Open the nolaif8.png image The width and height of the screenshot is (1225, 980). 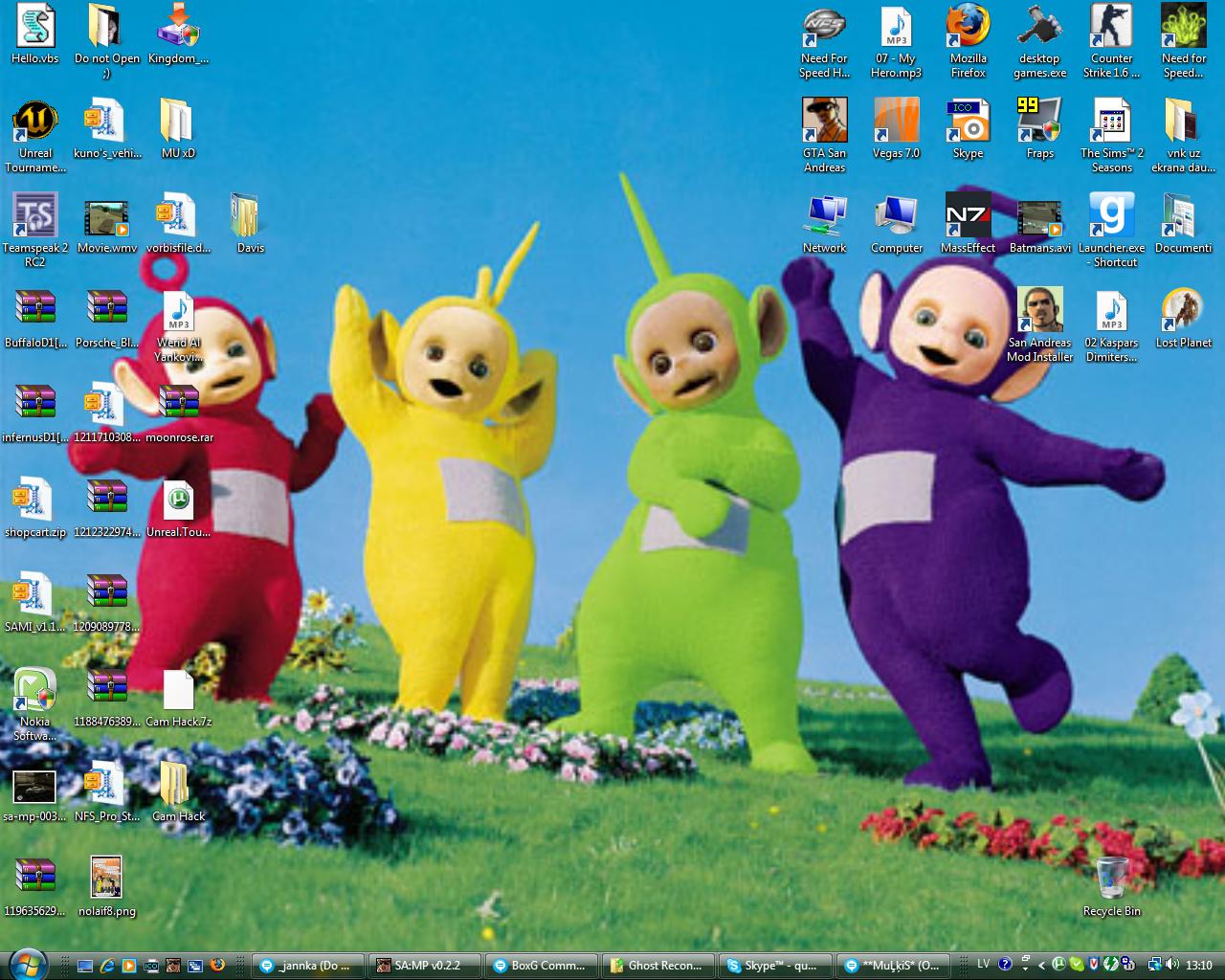coord(106,887)
